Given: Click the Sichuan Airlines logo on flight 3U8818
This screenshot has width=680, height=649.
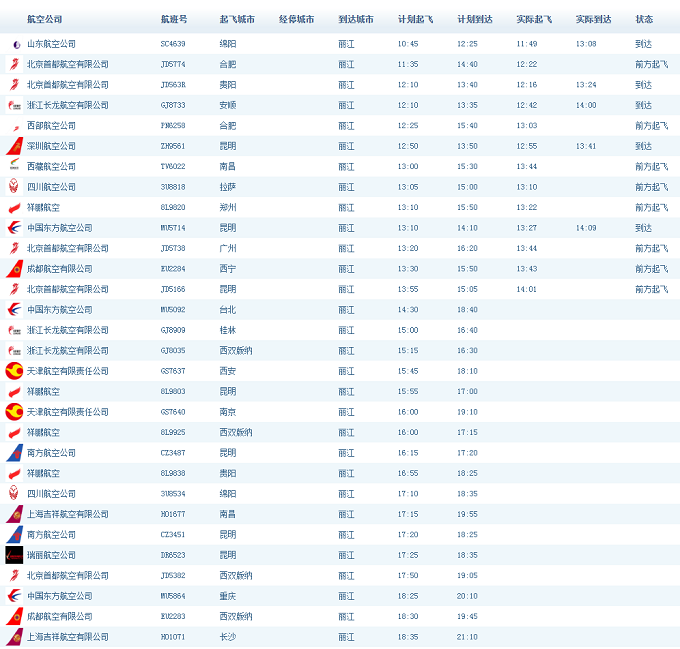Looking at the screenshot, I should coord(15,187).
